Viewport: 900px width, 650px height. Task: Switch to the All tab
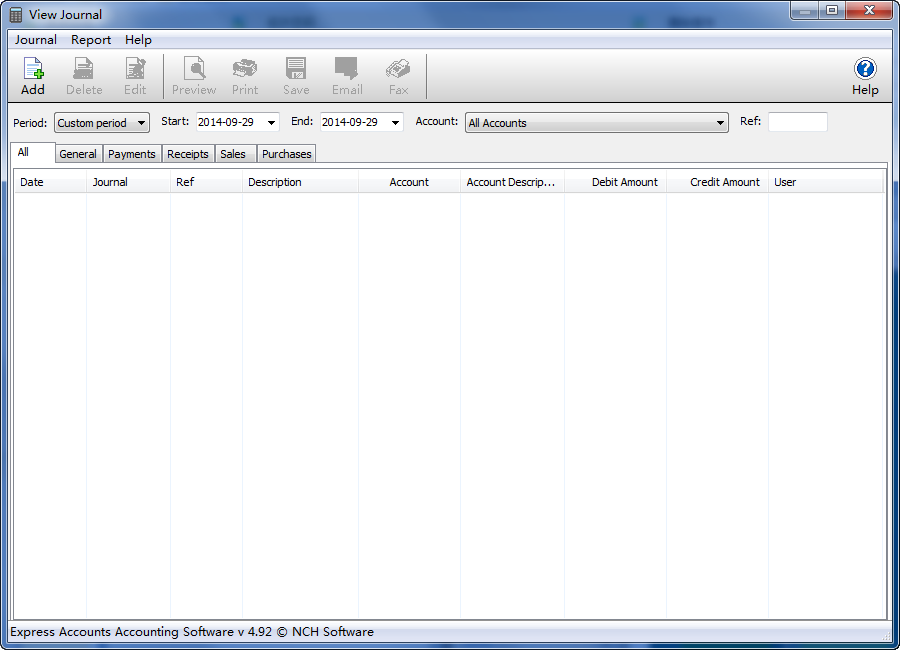[33, 153]
